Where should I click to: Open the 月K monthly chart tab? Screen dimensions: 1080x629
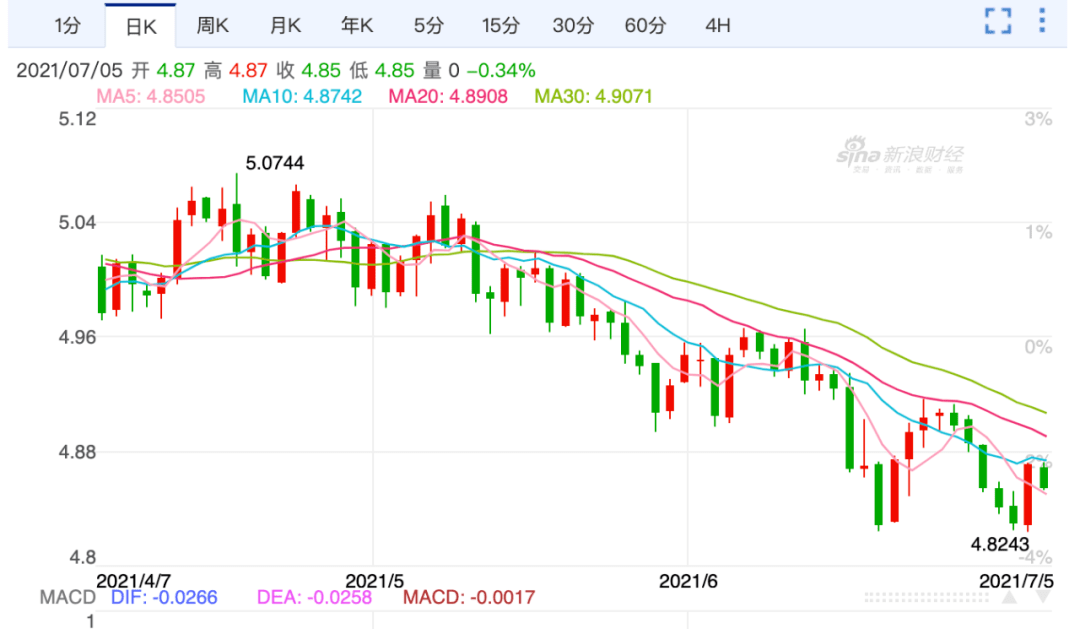(x=285, y=26)
